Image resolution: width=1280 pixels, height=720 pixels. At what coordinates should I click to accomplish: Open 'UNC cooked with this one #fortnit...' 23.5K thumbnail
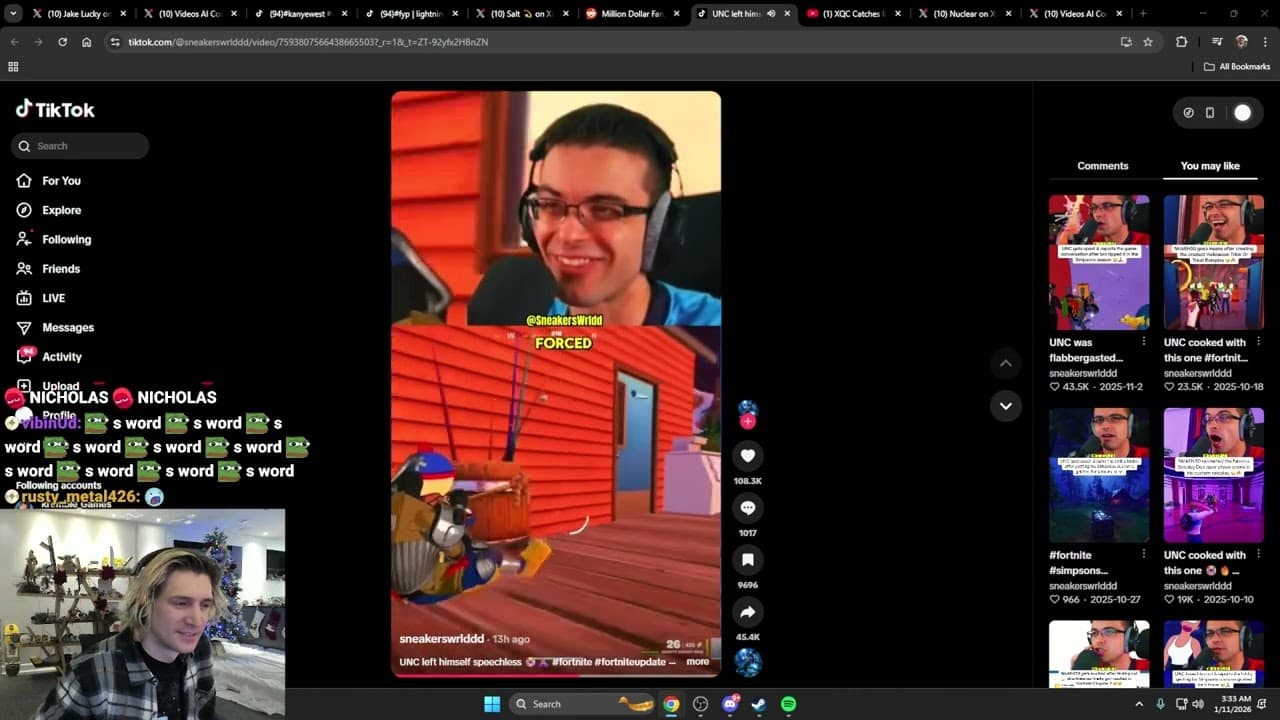tap(1214, 262)
